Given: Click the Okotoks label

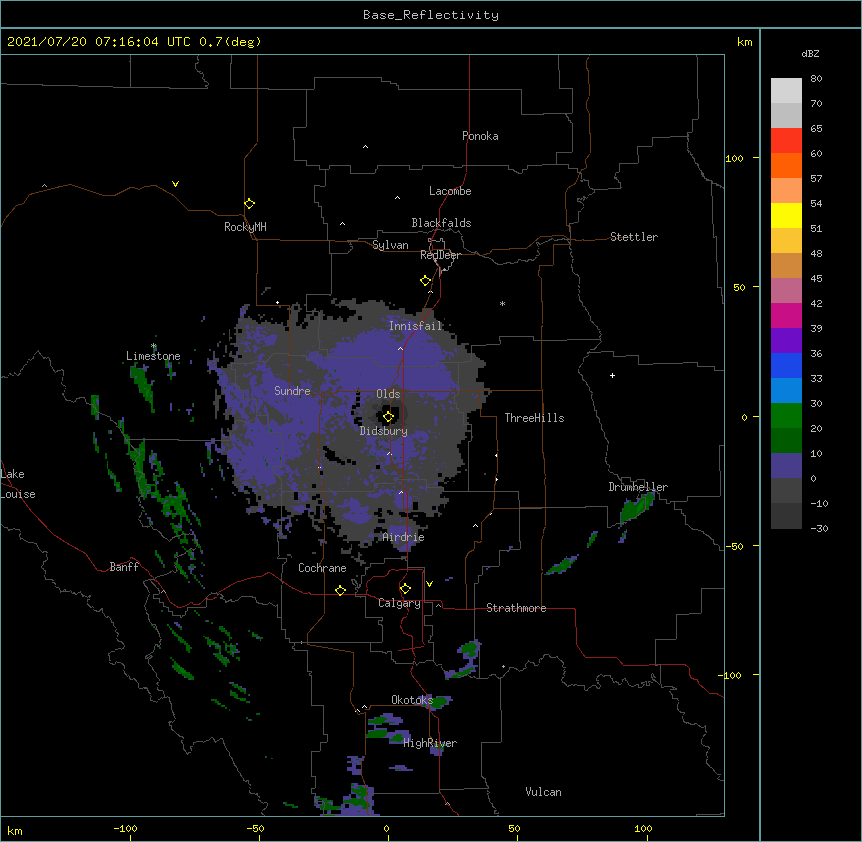Looking at the screenshot, I should [x=412, y=700].
